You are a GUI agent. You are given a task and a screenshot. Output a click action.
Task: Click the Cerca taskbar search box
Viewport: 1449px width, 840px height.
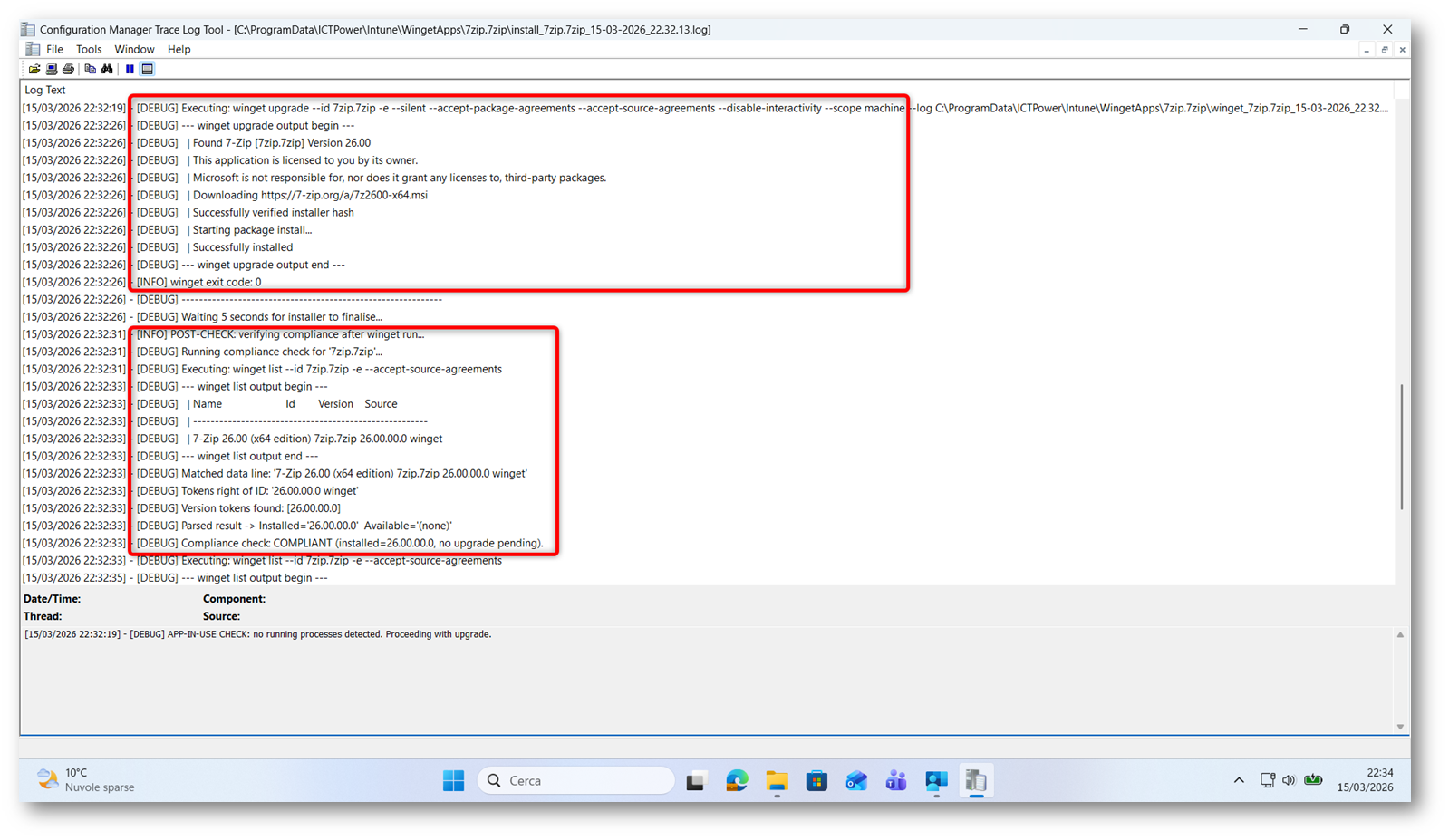click(x=576, y=780)
